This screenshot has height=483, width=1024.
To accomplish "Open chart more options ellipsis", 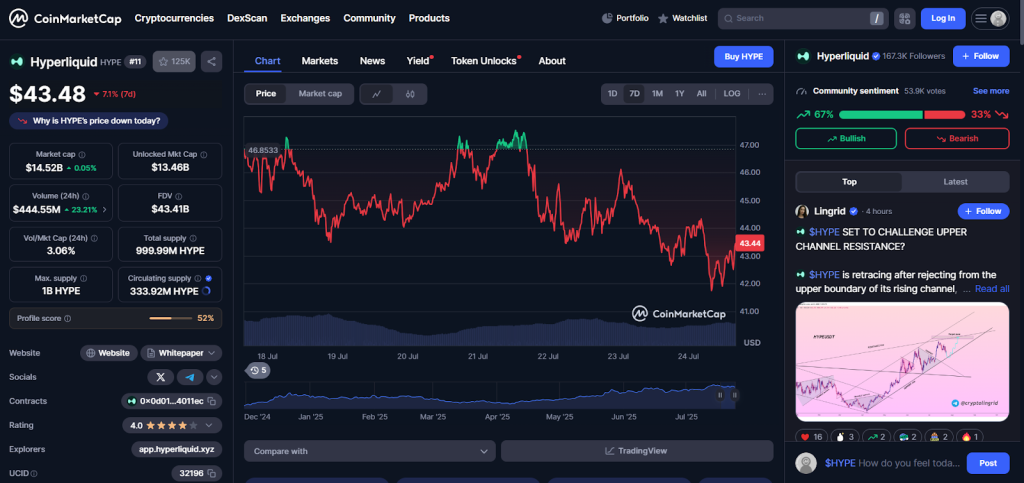I will (x=761, y=94).
